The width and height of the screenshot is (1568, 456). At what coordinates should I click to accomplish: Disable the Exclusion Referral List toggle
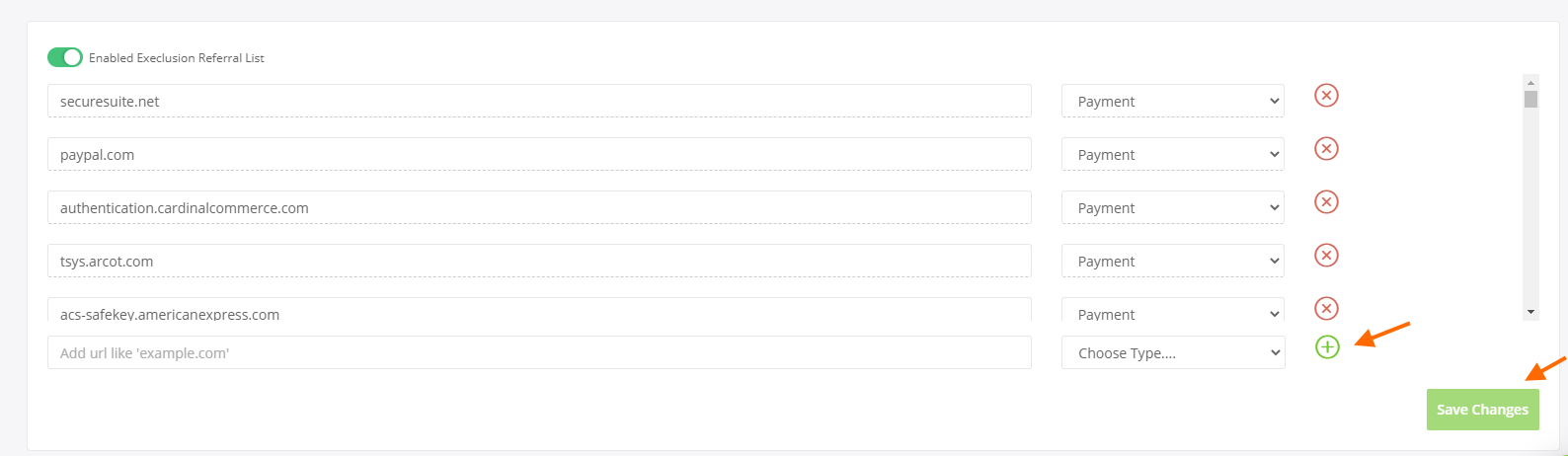(x=65, y=57)
